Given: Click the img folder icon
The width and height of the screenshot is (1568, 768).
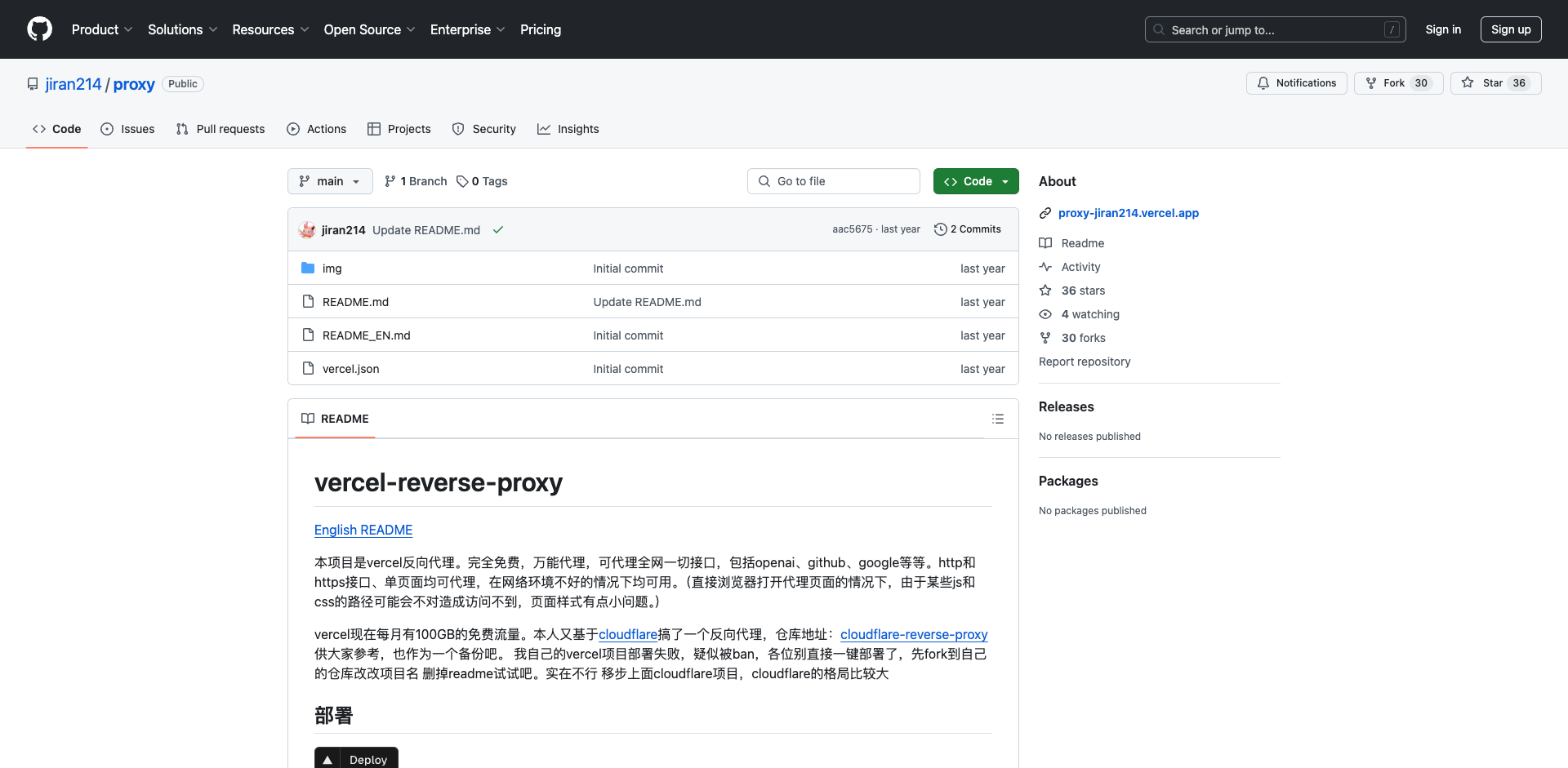Looking at the screenshot, I should pos(308,268).
